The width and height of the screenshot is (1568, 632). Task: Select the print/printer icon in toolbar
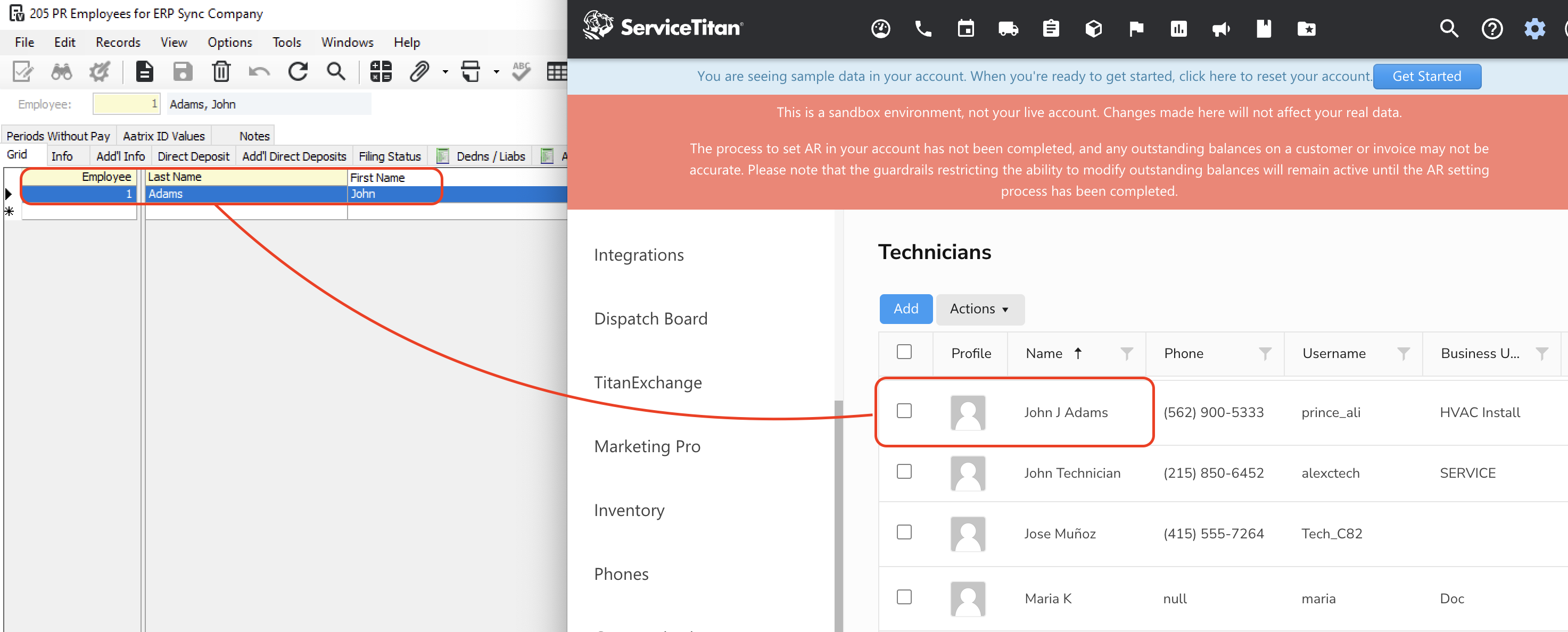470,72
